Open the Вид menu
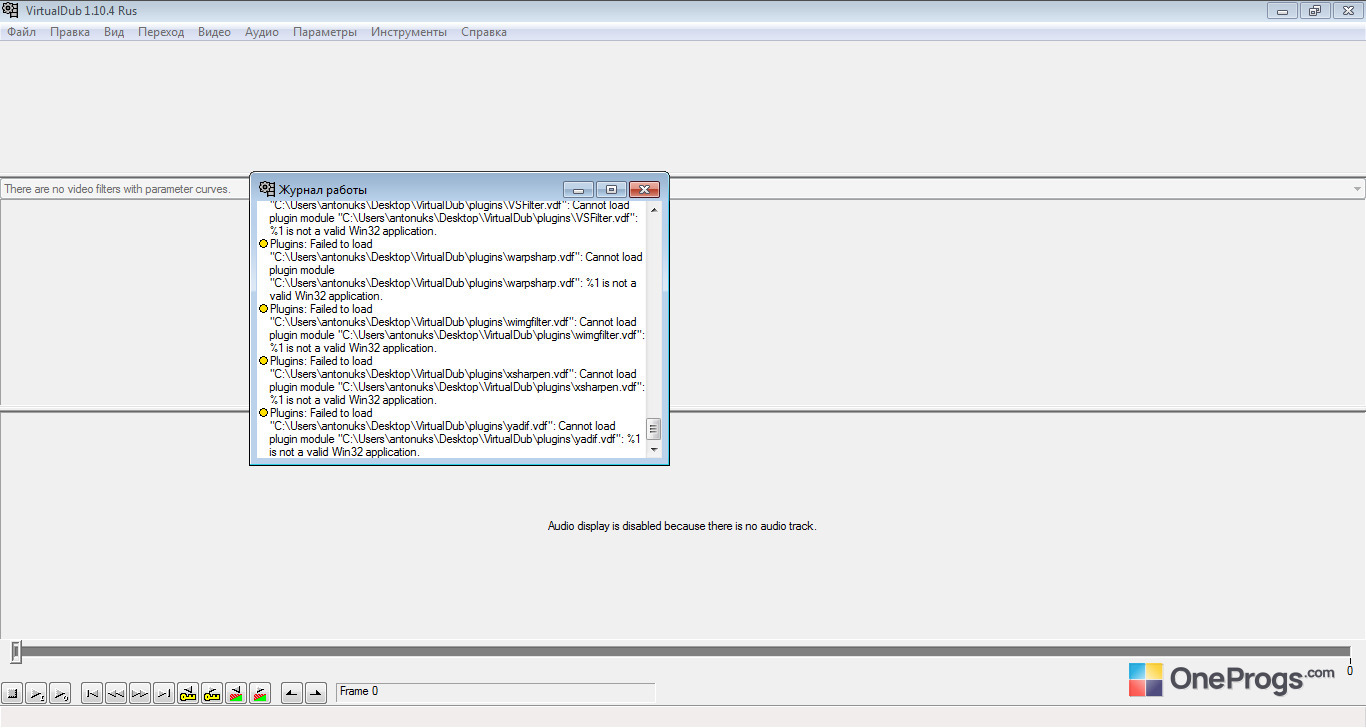This screenshot has width=1366, height=728. click(114, 32)
